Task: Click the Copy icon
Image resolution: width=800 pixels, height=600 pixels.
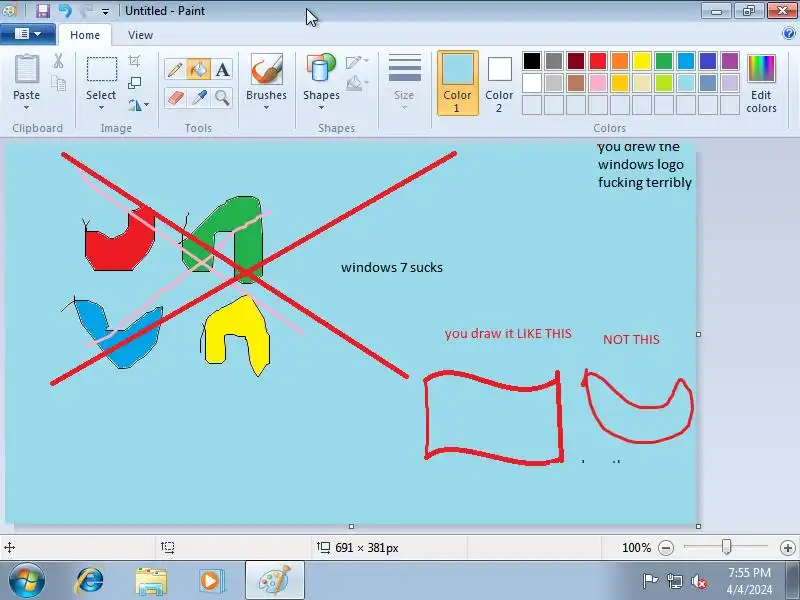Action: tap(58, 83)
